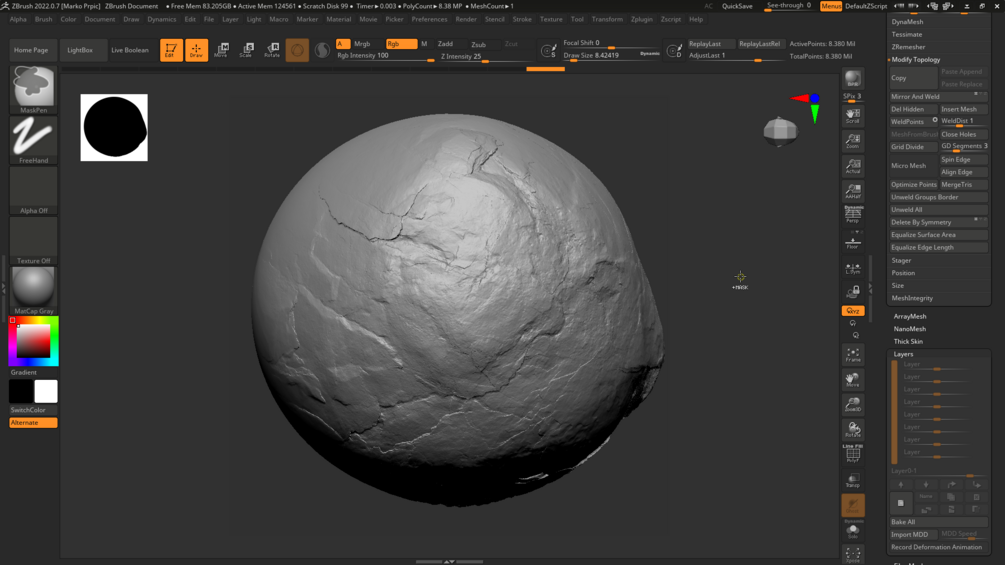The width and height of the screenshot is (1005, 565).
Task: Open the FreeHand stroke picker
Action: click(33, 137)
